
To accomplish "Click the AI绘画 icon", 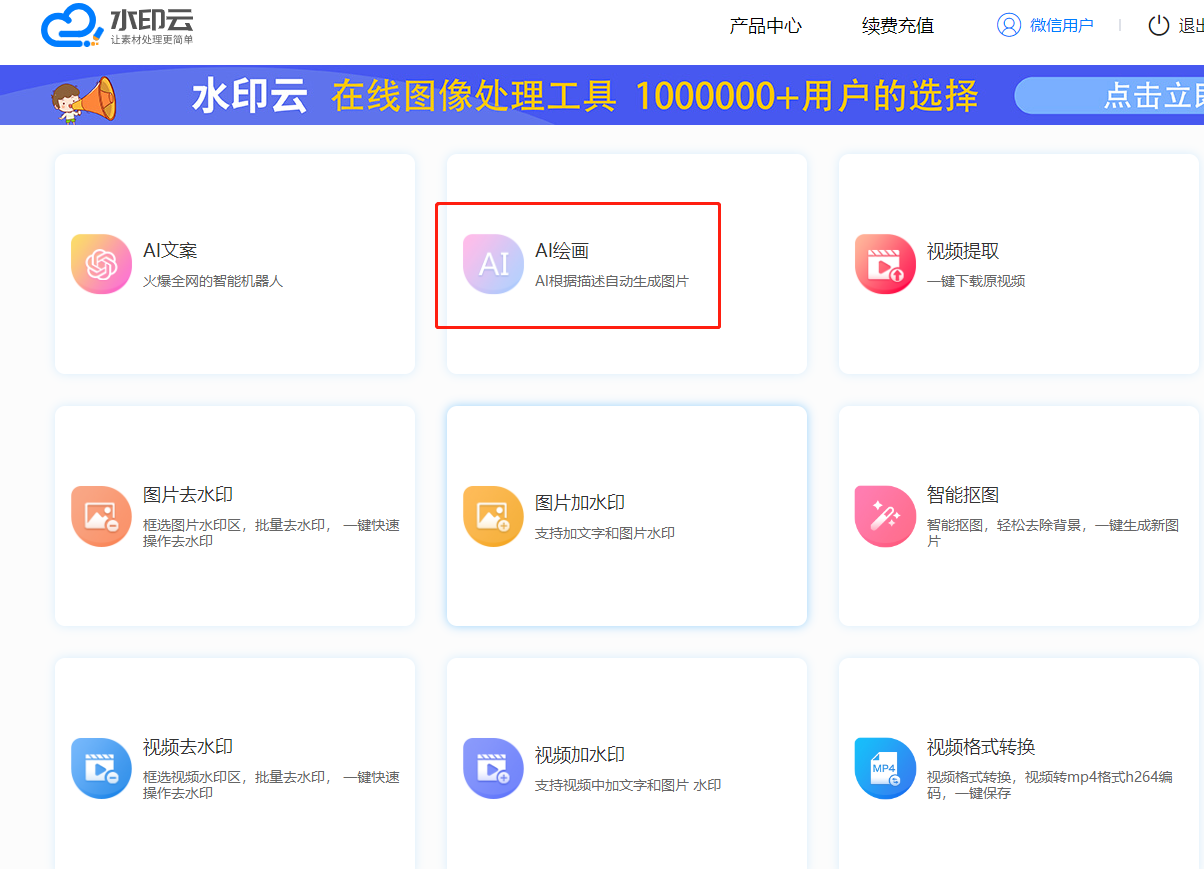I will coord(493,264).
